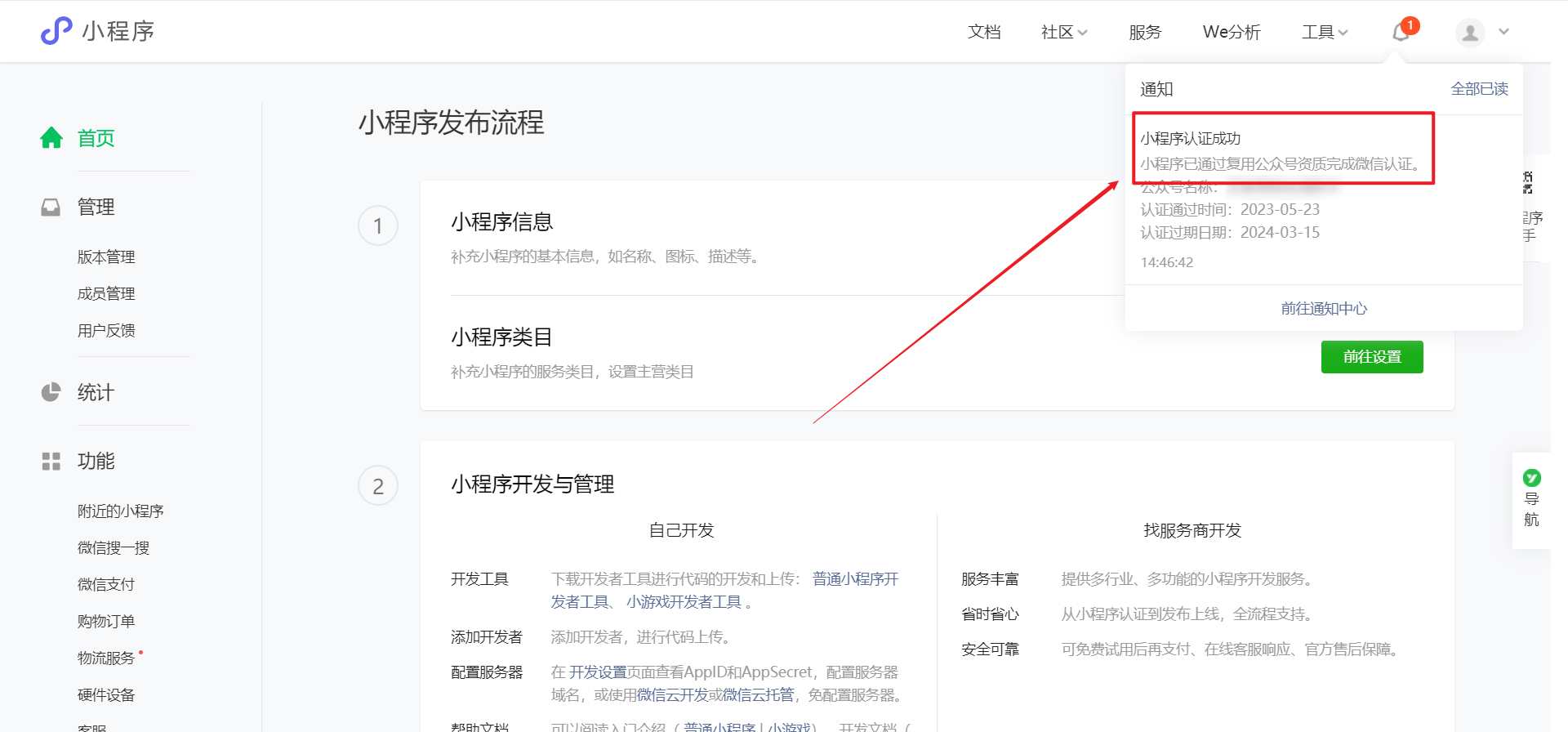Select 统计 section in sidebar
The width and height of the screenshot is (1568, 732).
click(x=96, y=392)
